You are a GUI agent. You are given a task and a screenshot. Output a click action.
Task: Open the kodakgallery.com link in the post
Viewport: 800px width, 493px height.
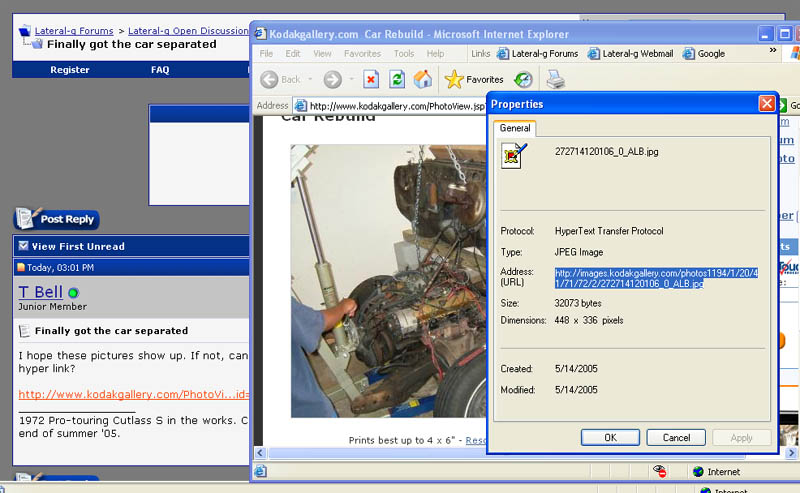click(x=134, y=395)
